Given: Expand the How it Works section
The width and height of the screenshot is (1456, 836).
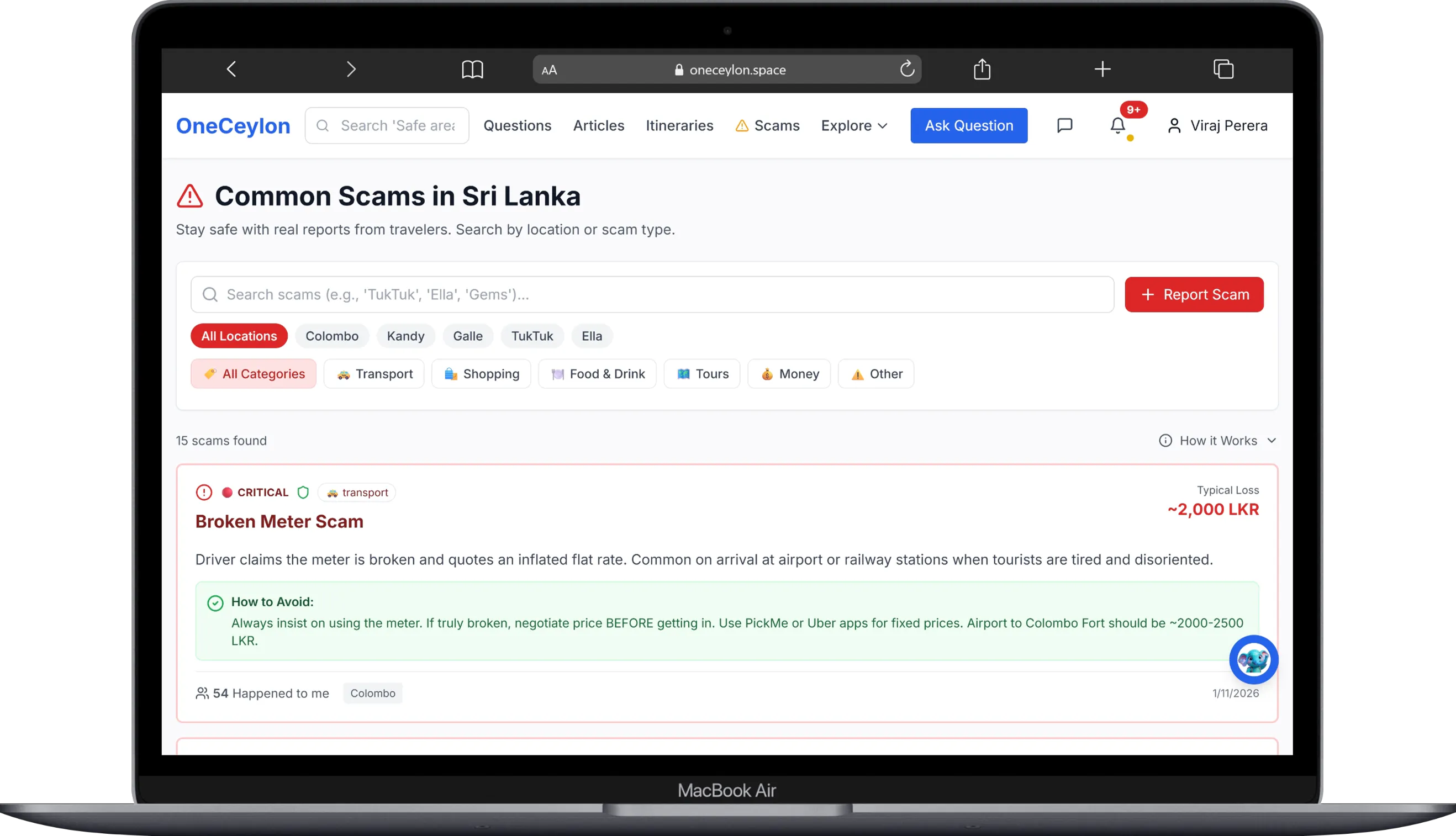Looking at the screenshot, I should click(x=1217, y=441).
